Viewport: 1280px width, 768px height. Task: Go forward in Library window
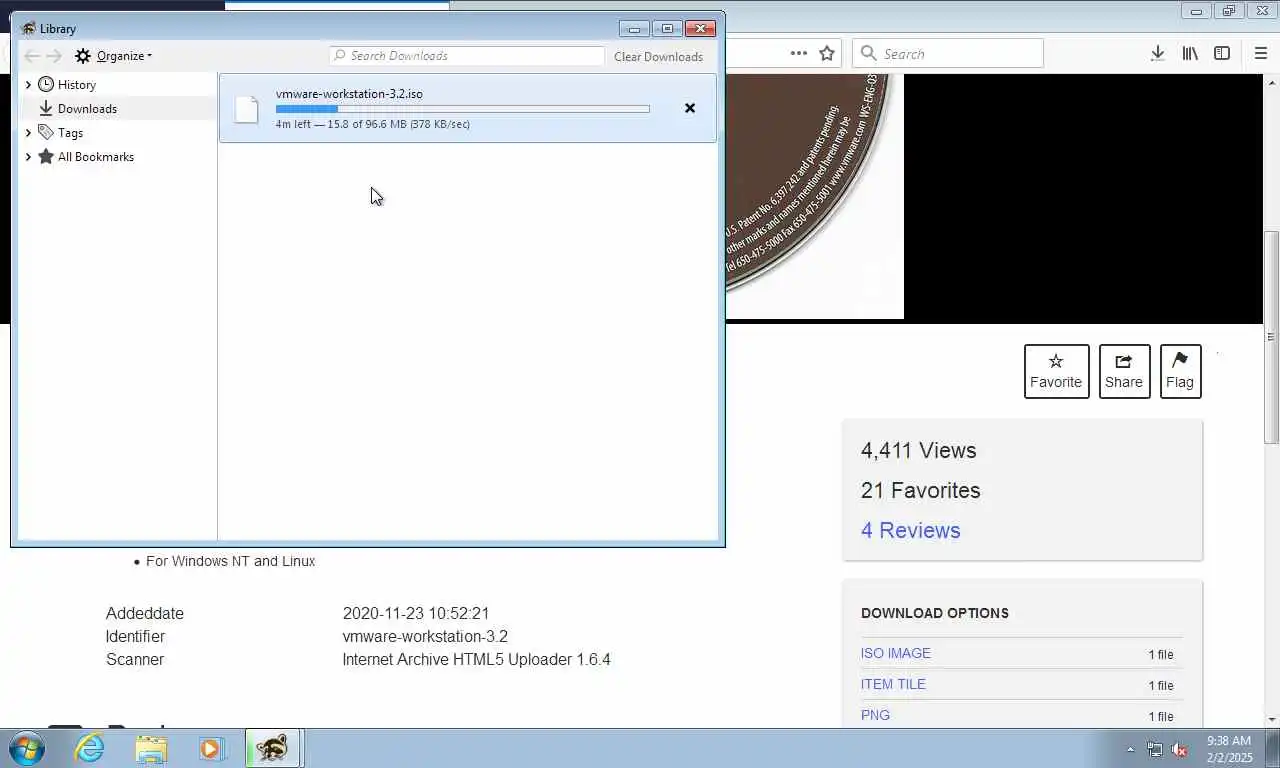54,56
